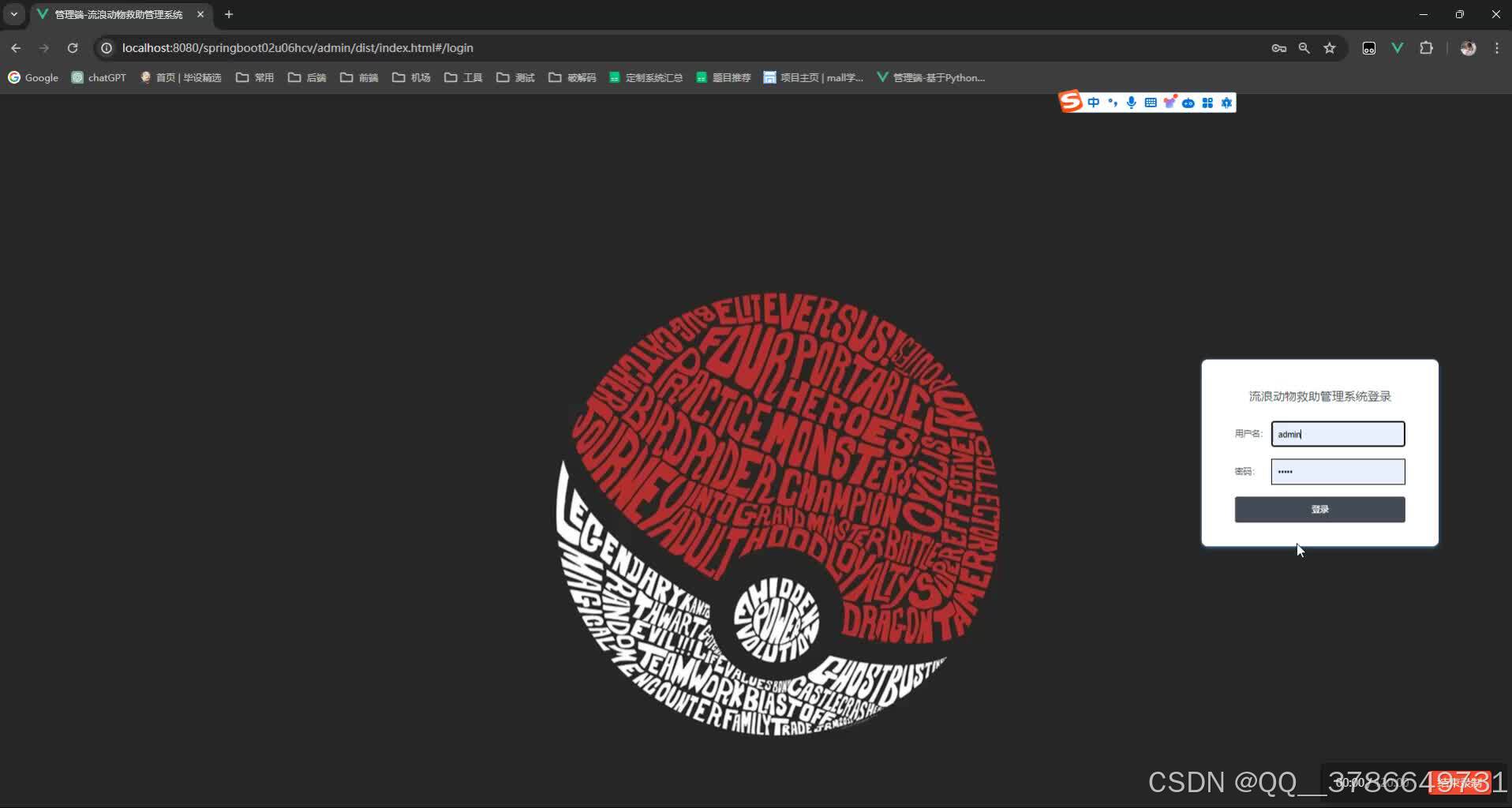The image size is (1512, 808).
Task: Expand the 常用 bookmark folder
Action: point(255,77)
